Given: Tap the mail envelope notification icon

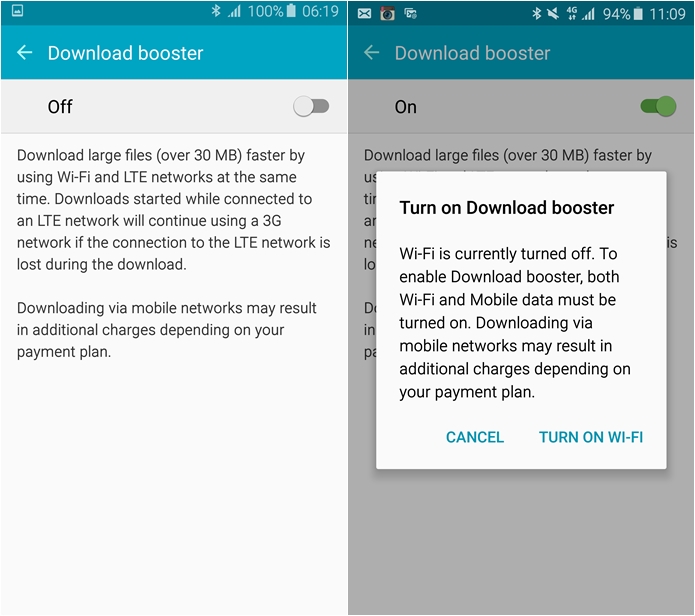Looking at the screenshot, I should click(x=364, y=14).
